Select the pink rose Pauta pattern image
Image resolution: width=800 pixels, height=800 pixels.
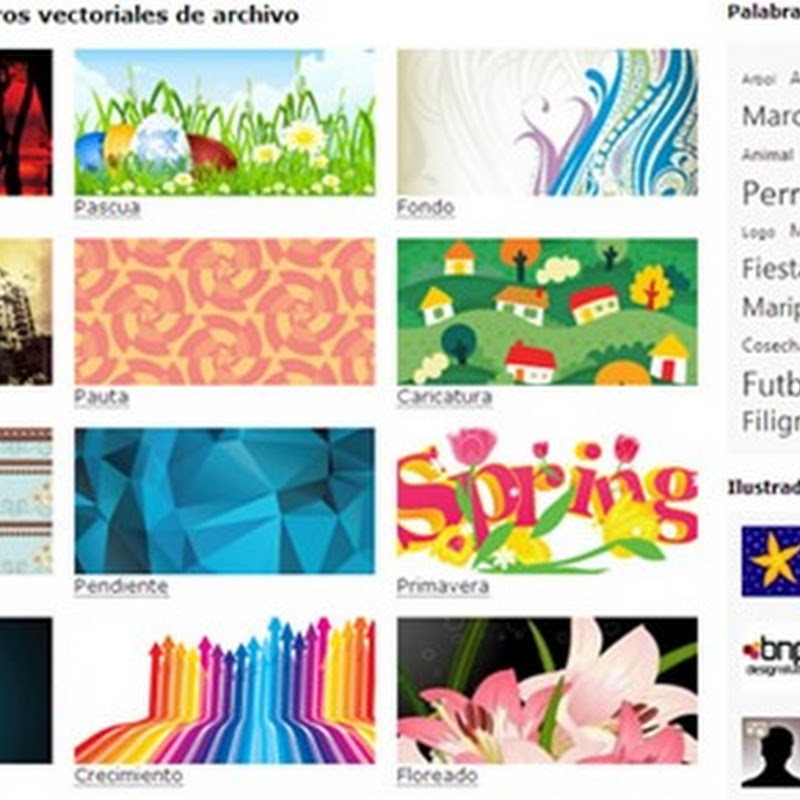click(224, 311)
